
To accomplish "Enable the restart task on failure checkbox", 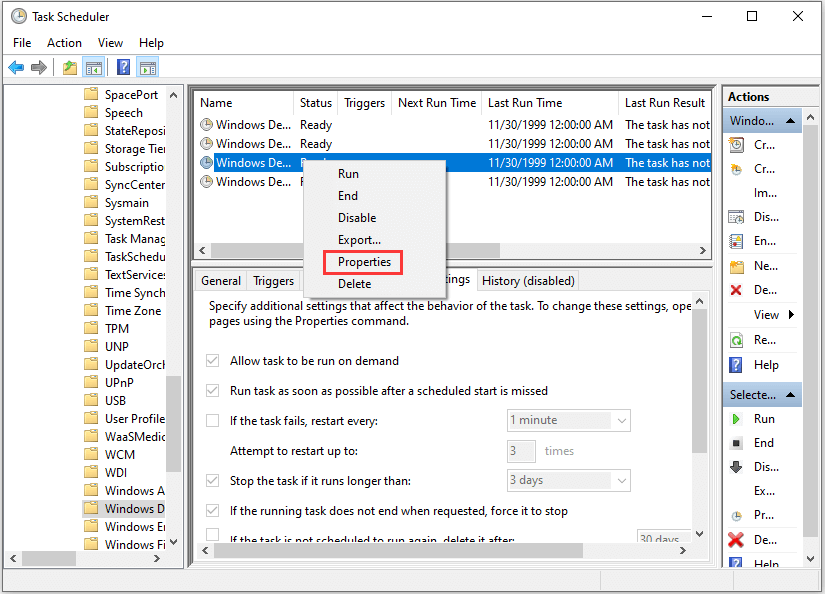I will (x=214, y=420).
